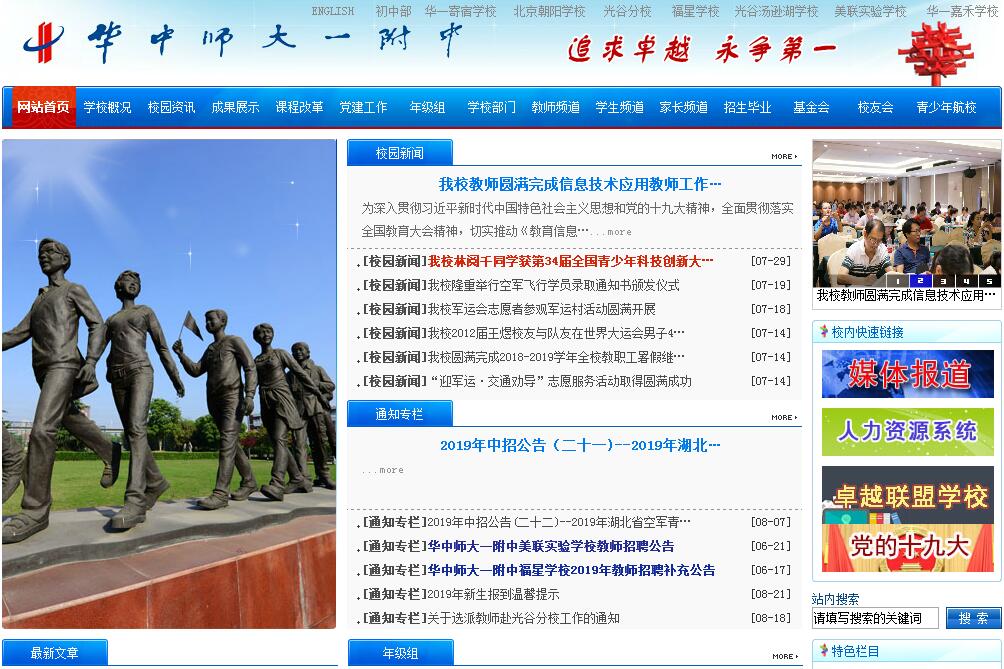Open 年级组 navigation bar item
The width and height of the screenshot is (1004, 669).
tap(428, 107)
